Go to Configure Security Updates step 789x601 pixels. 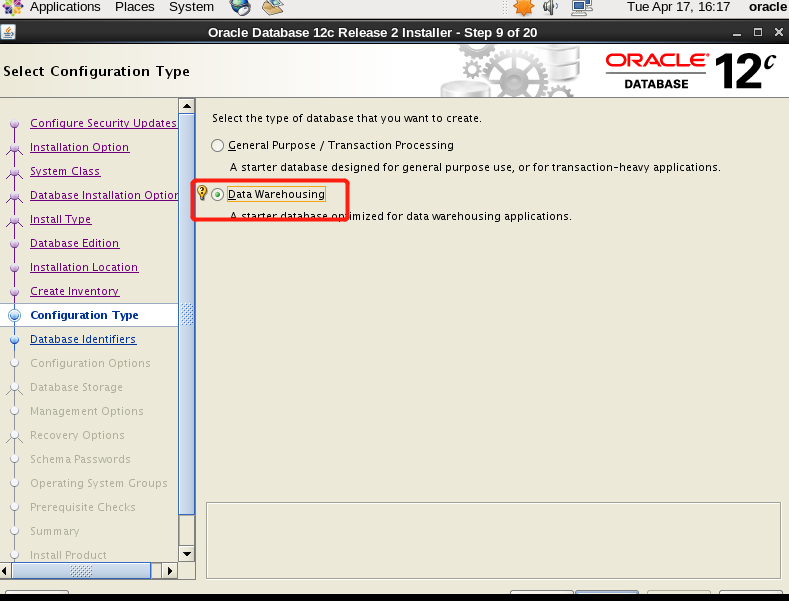click(x=103, y=123)
